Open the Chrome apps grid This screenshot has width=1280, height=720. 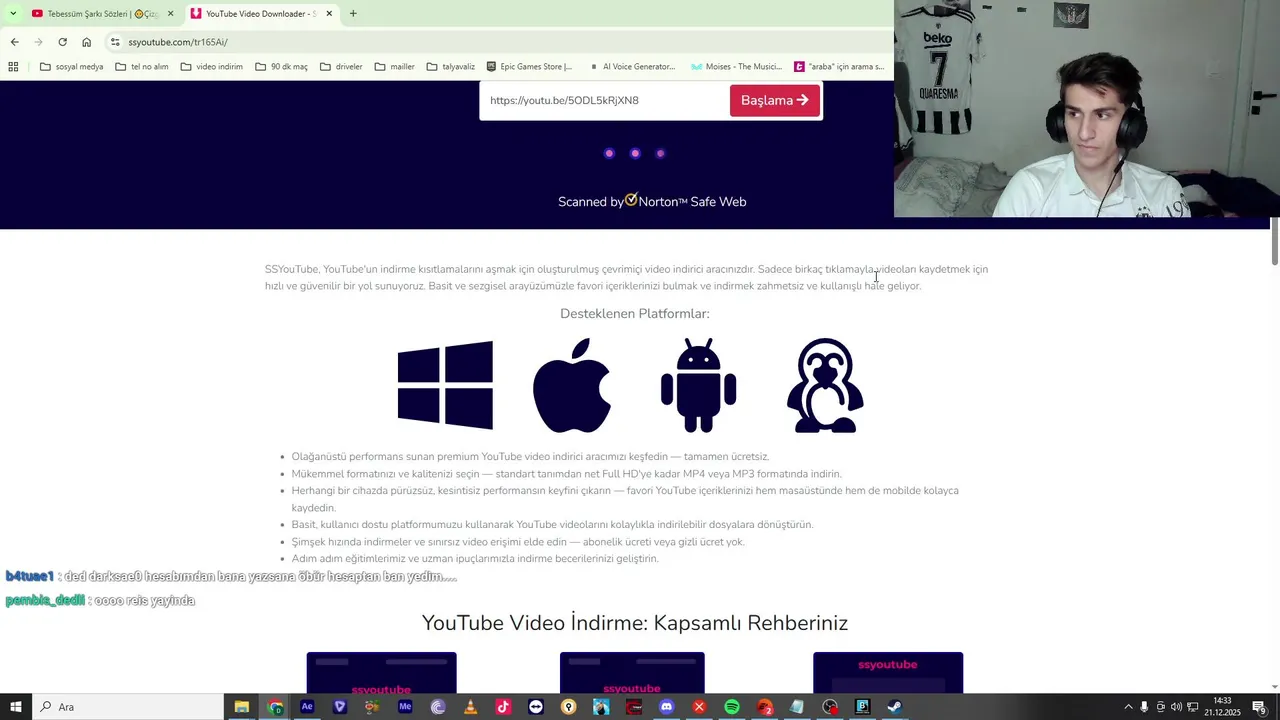[x=13, y=67]
